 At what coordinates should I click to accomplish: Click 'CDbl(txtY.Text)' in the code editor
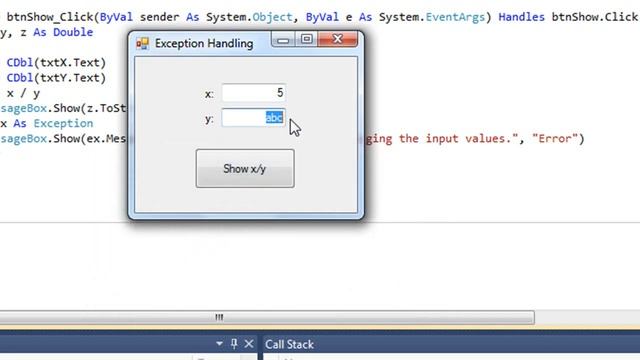coord(56,78)
